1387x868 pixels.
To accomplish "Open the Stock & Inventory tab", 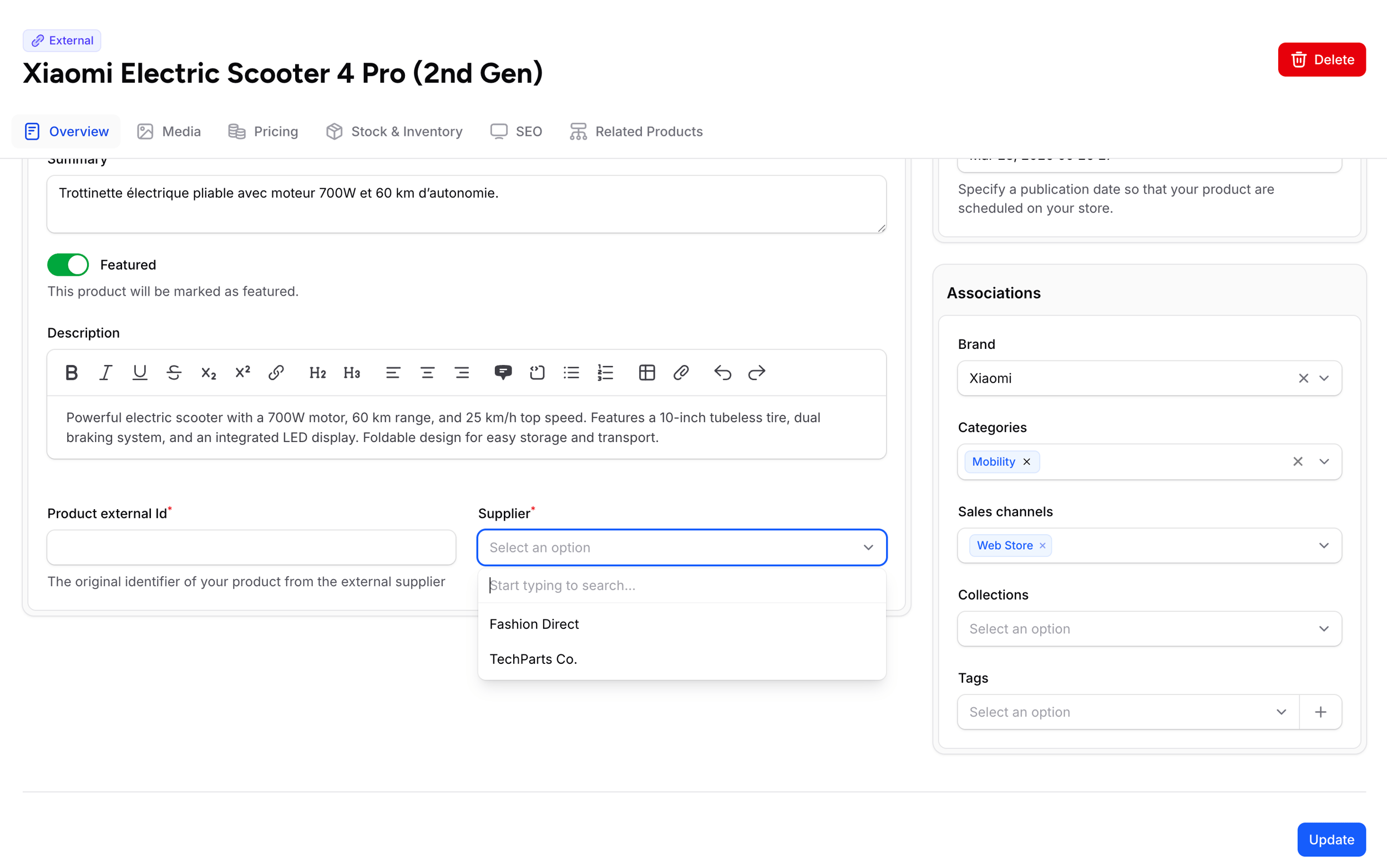I will (x=394, y=131).
